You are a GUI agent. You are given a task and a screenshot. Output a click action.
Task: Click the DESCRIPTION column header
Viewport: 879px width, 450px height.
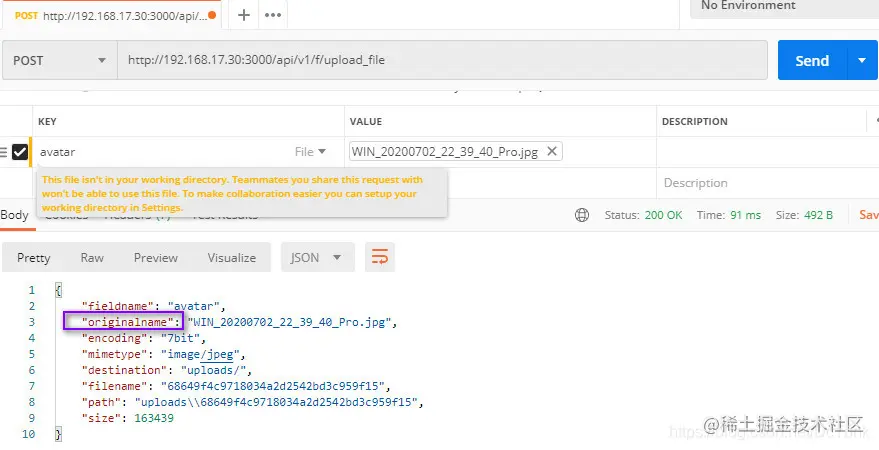[x=695, y=122]
